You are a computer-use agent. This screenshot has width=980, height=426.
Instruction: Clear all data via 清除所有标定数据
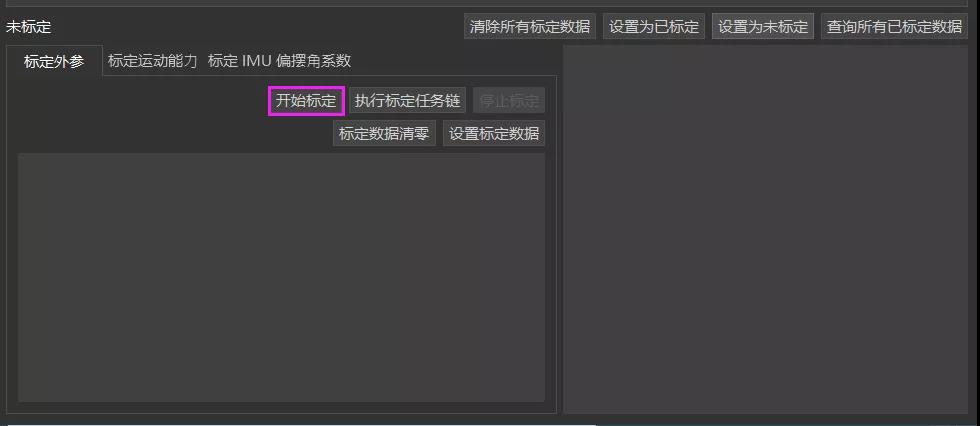[x=529, y=26]
